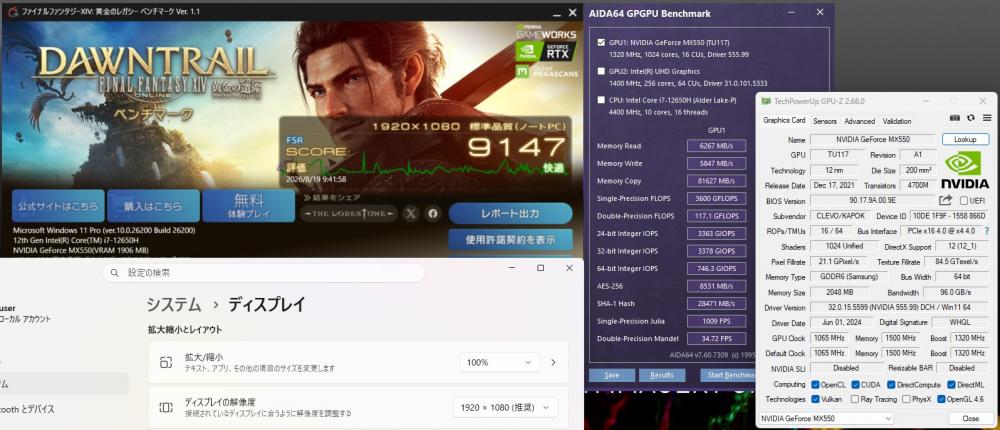Click the Lookup button in GPU-Z
Image resolution: width=1000 pixels, height=430 pixels.
[x=965, y=139]
